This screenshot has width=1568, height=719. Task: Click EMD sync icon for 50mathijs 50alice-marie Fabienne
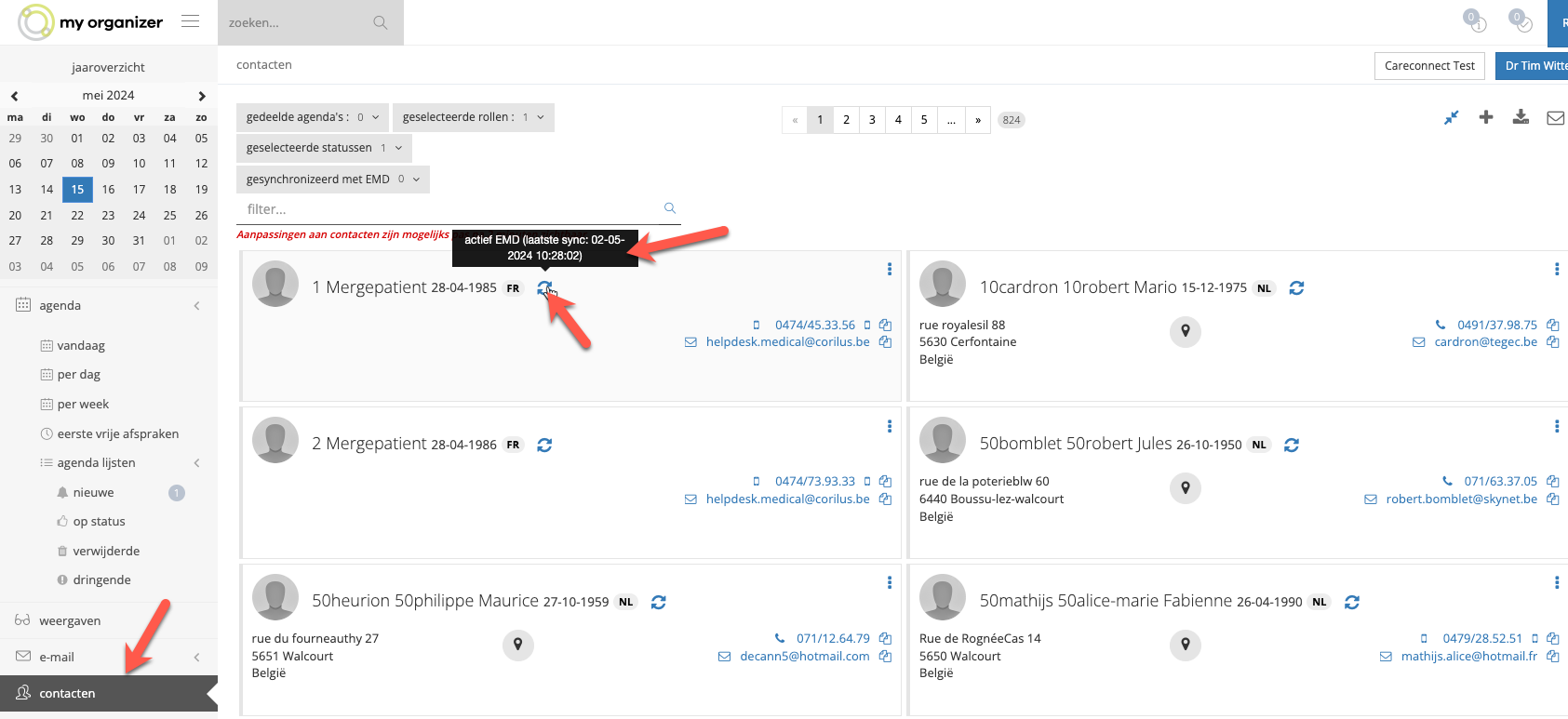[1352, 603]
